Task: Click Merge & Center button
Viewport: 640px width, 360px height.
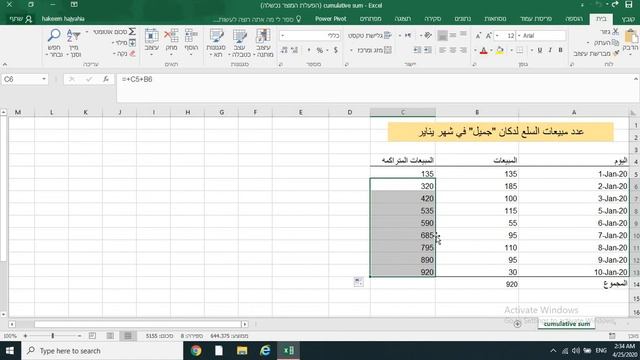Action: [x=374, y=50]
